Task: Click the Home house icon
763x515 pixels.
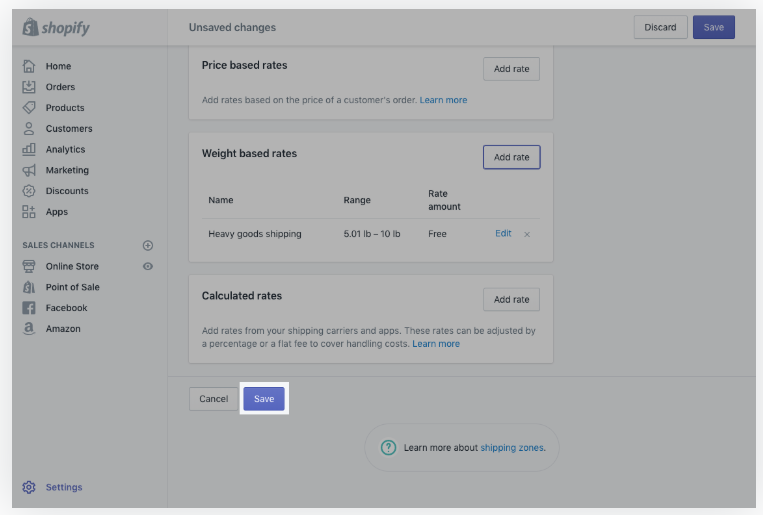Action: pos(29,66)
